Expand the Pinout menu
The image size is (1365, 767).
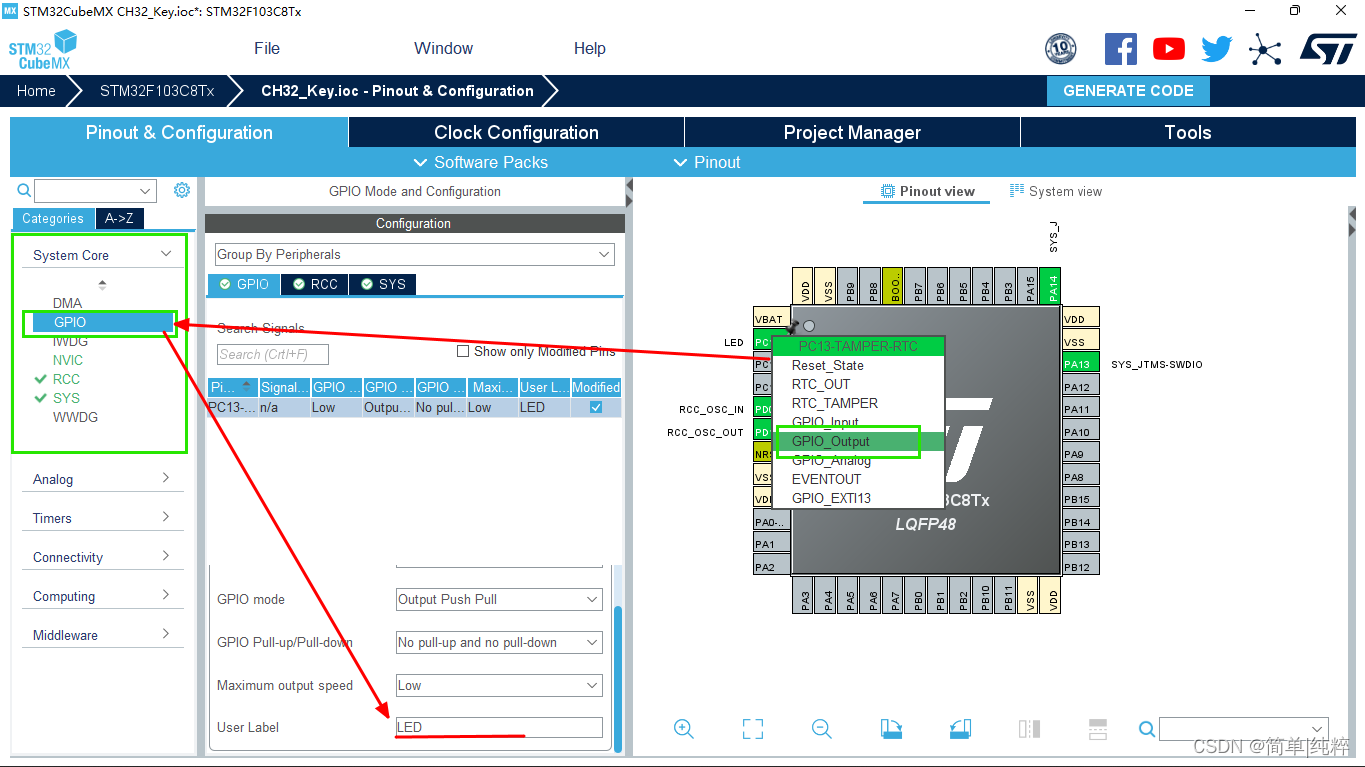[707, 162]
